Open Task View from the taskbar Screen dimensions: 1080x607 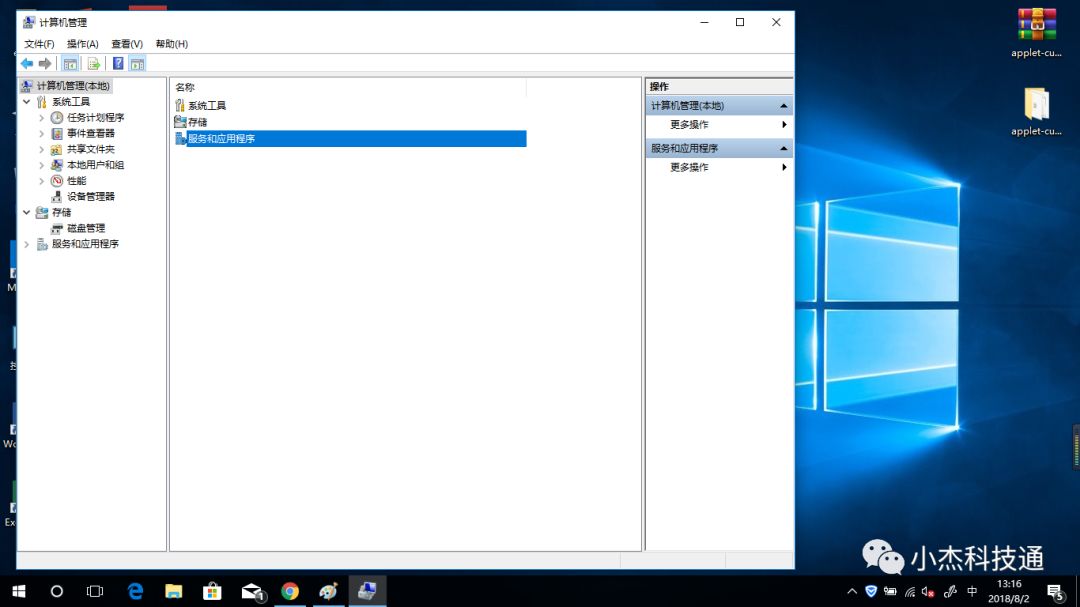(95, 591)
